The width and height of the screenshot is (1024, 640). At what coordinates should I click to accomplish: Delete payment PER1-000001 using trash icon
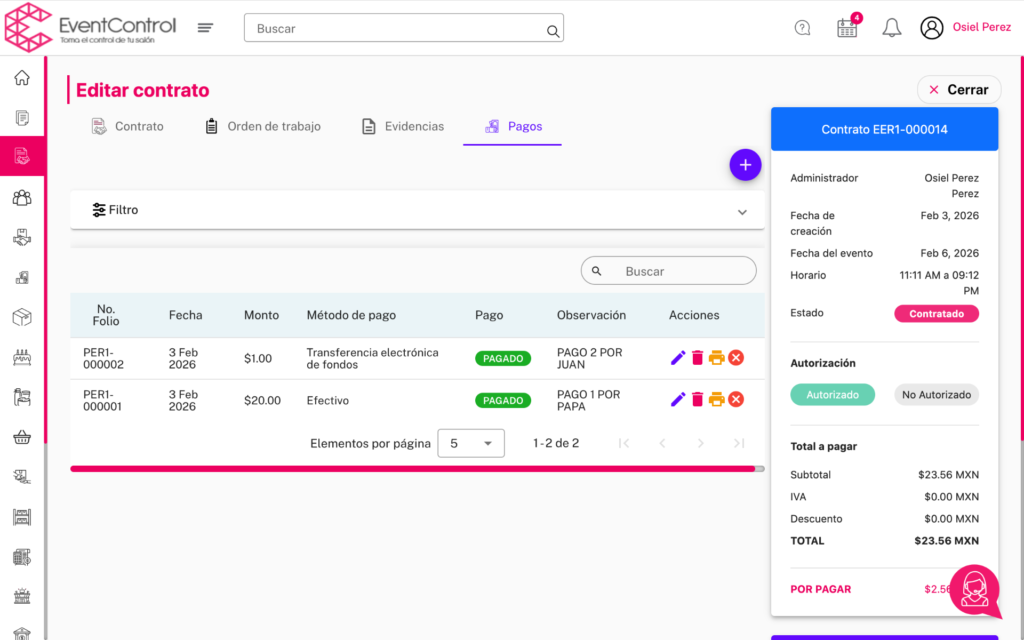point(697,400)
